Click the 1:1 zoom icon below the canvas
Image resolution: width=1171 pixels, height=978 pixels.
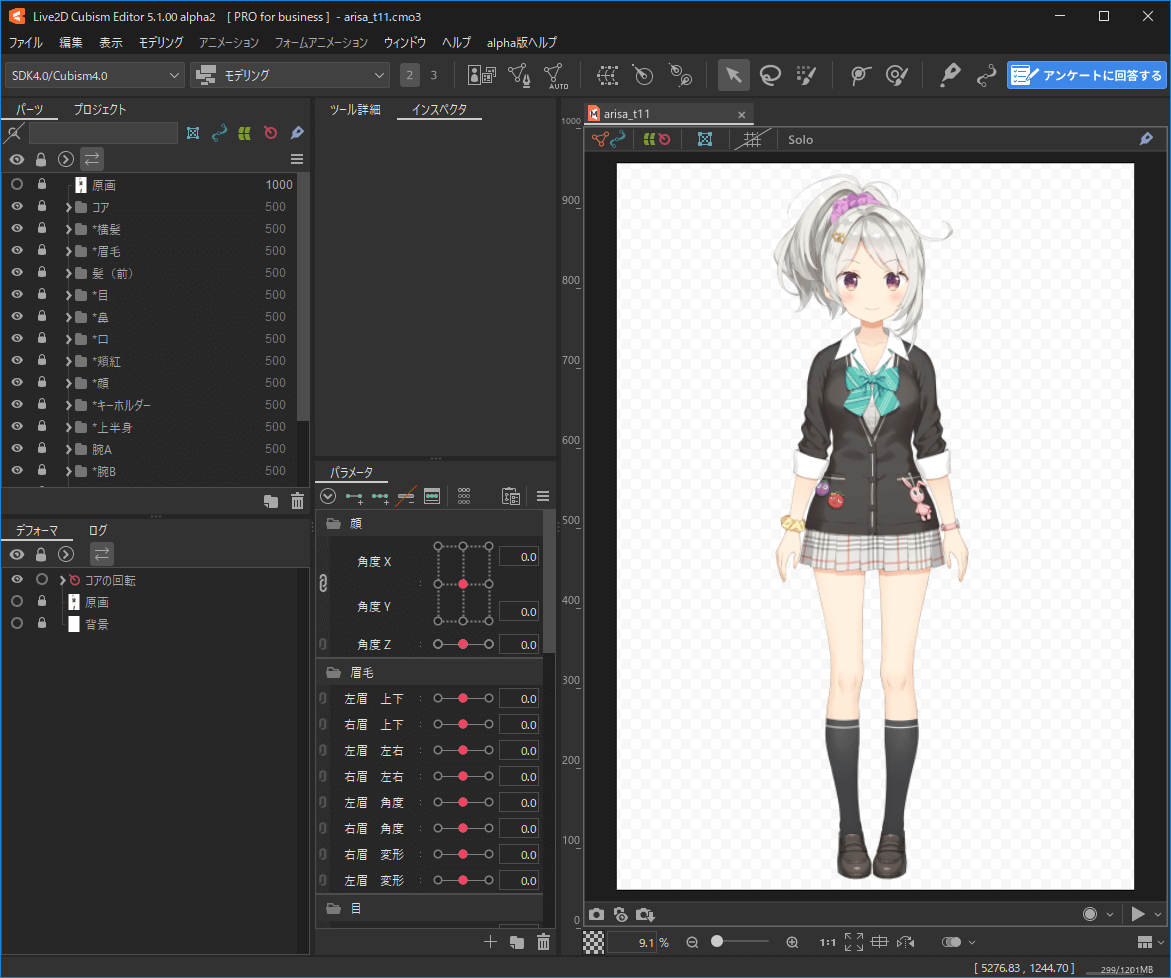827,941
